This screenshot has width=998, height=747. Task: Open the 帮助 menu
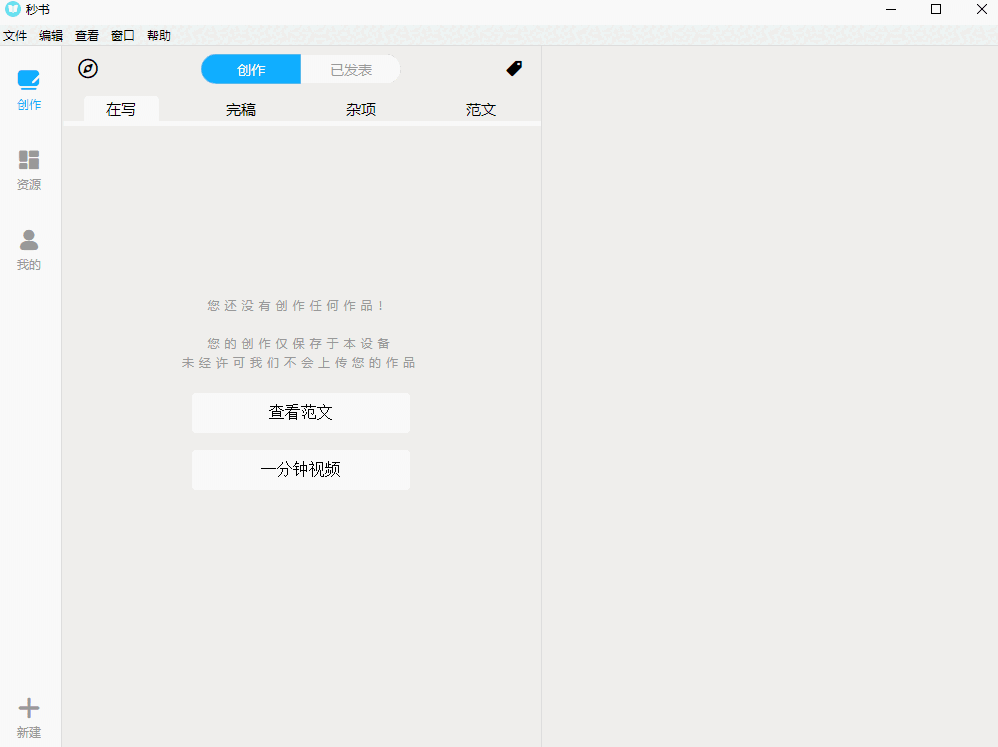coord(159,36)
